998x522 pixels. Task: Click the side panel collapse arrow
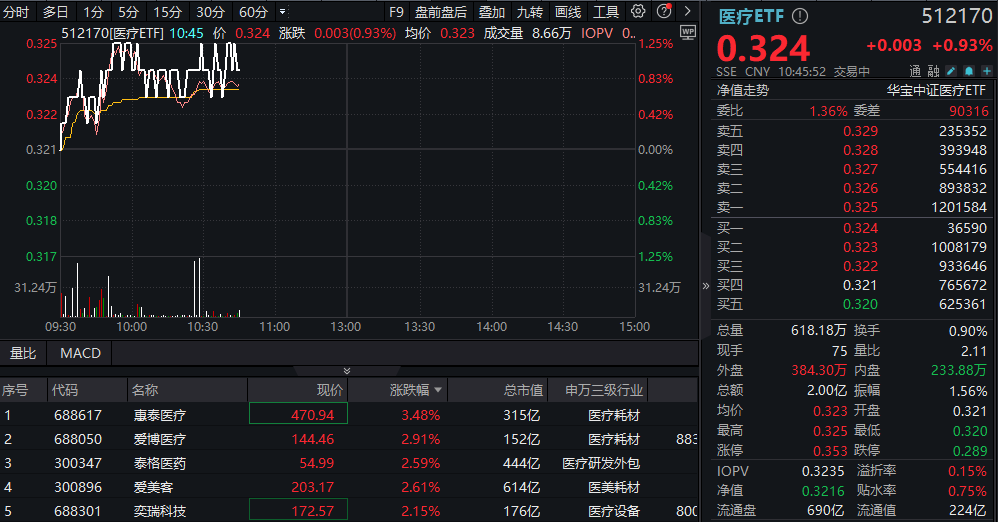point(706,286)
